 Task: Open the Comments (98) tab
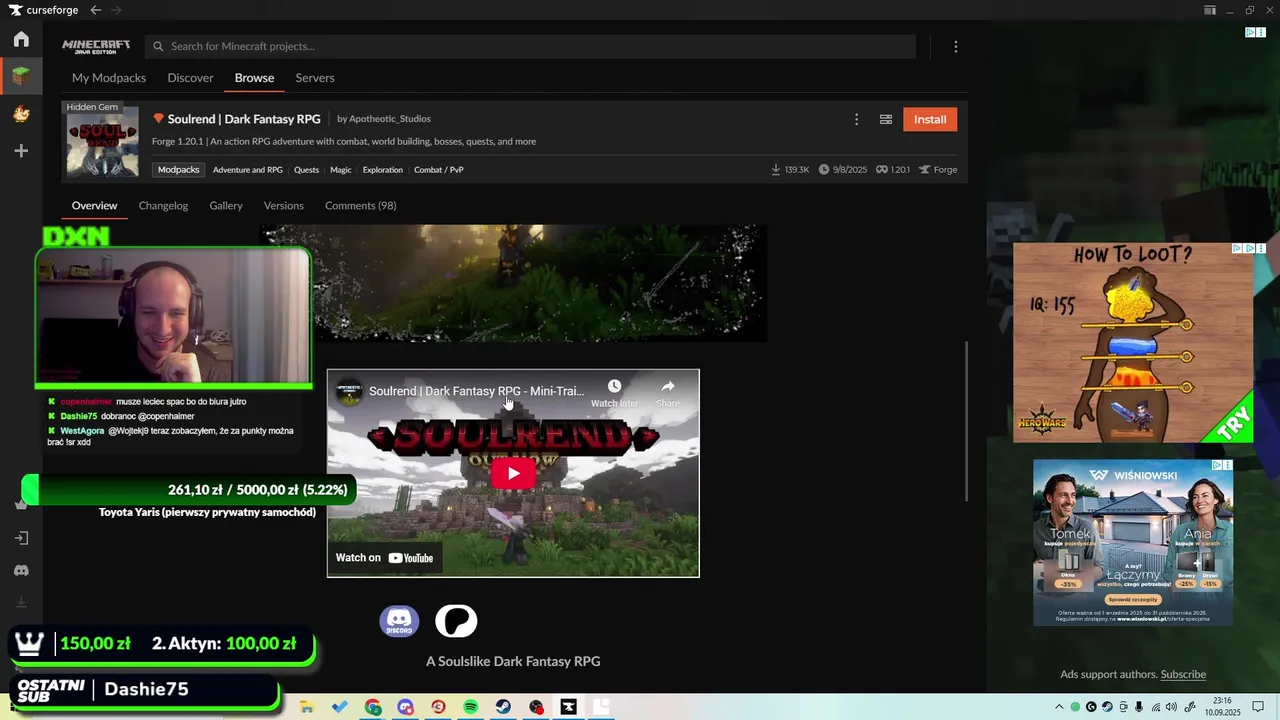click(x=360, y=206)
